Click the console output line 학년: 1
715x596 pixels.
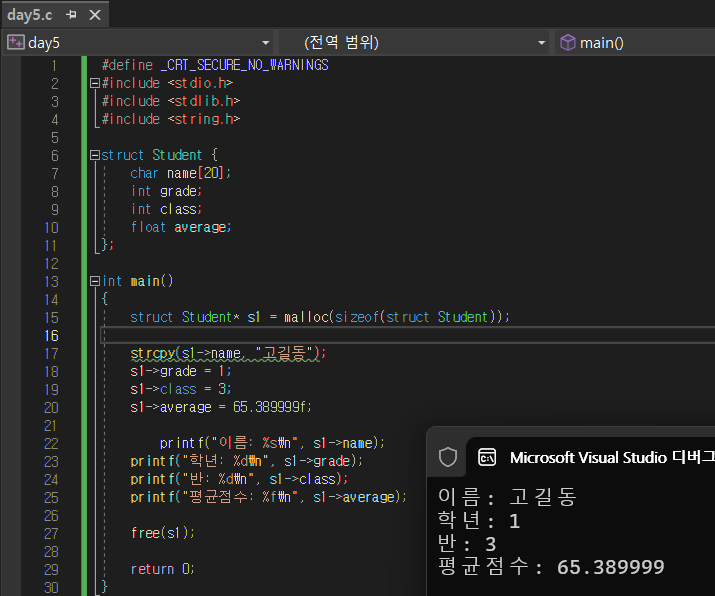479,520
